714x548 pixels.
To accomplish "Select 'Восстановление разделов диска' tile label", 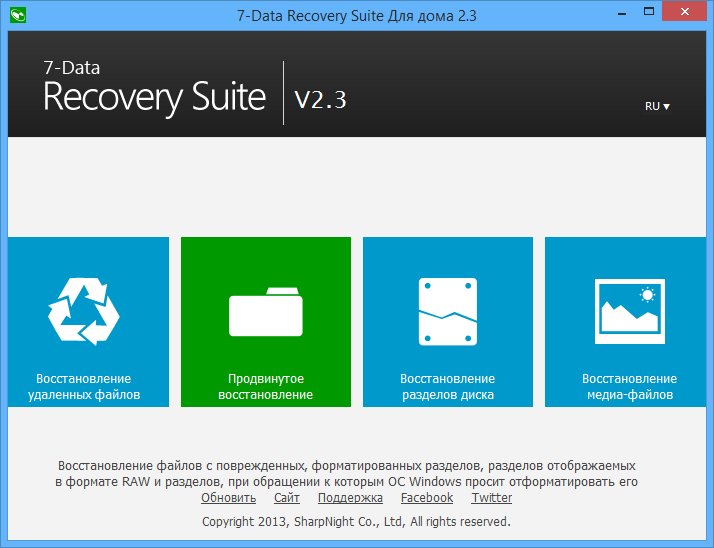I will pyautogui.click(x=448, y=387).
